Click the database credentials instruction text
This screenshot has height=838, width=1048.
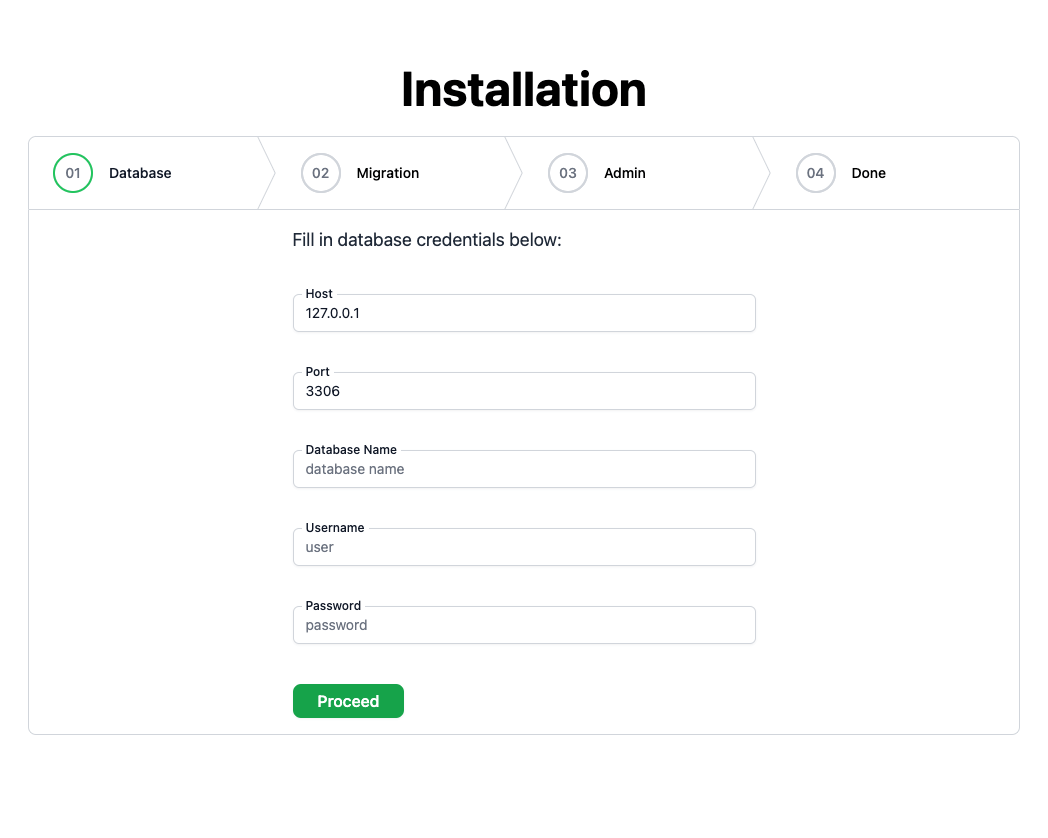(x=427, y=240)
